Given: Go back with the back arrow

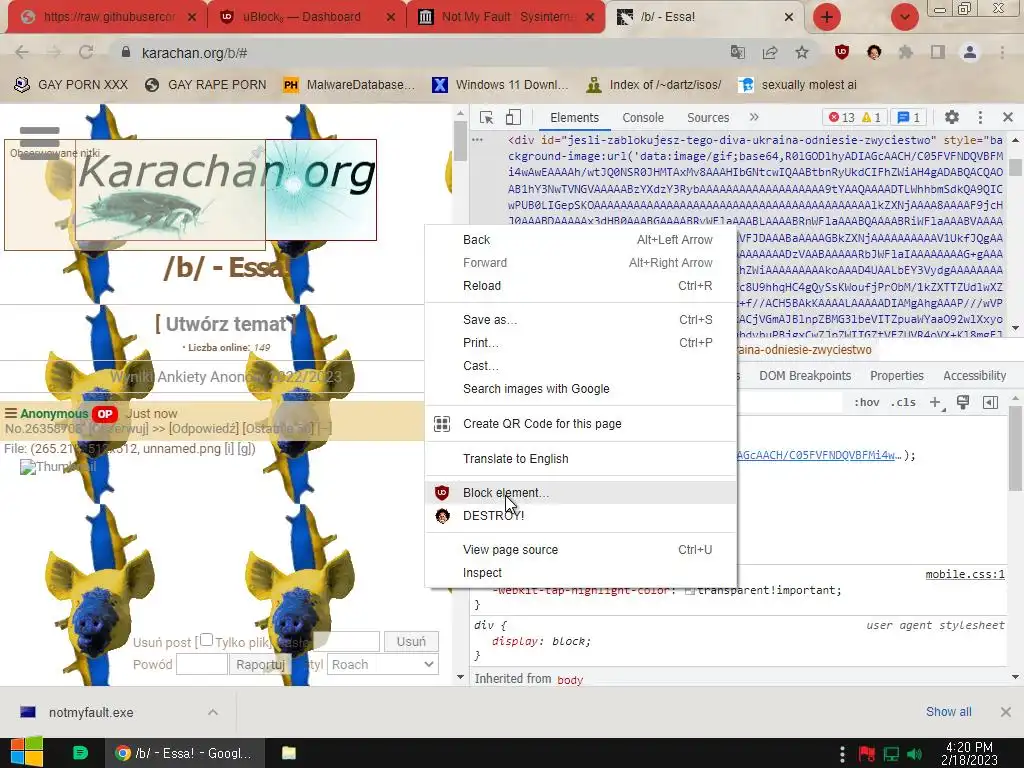Looking at the screenshot, I should point(22,52).
